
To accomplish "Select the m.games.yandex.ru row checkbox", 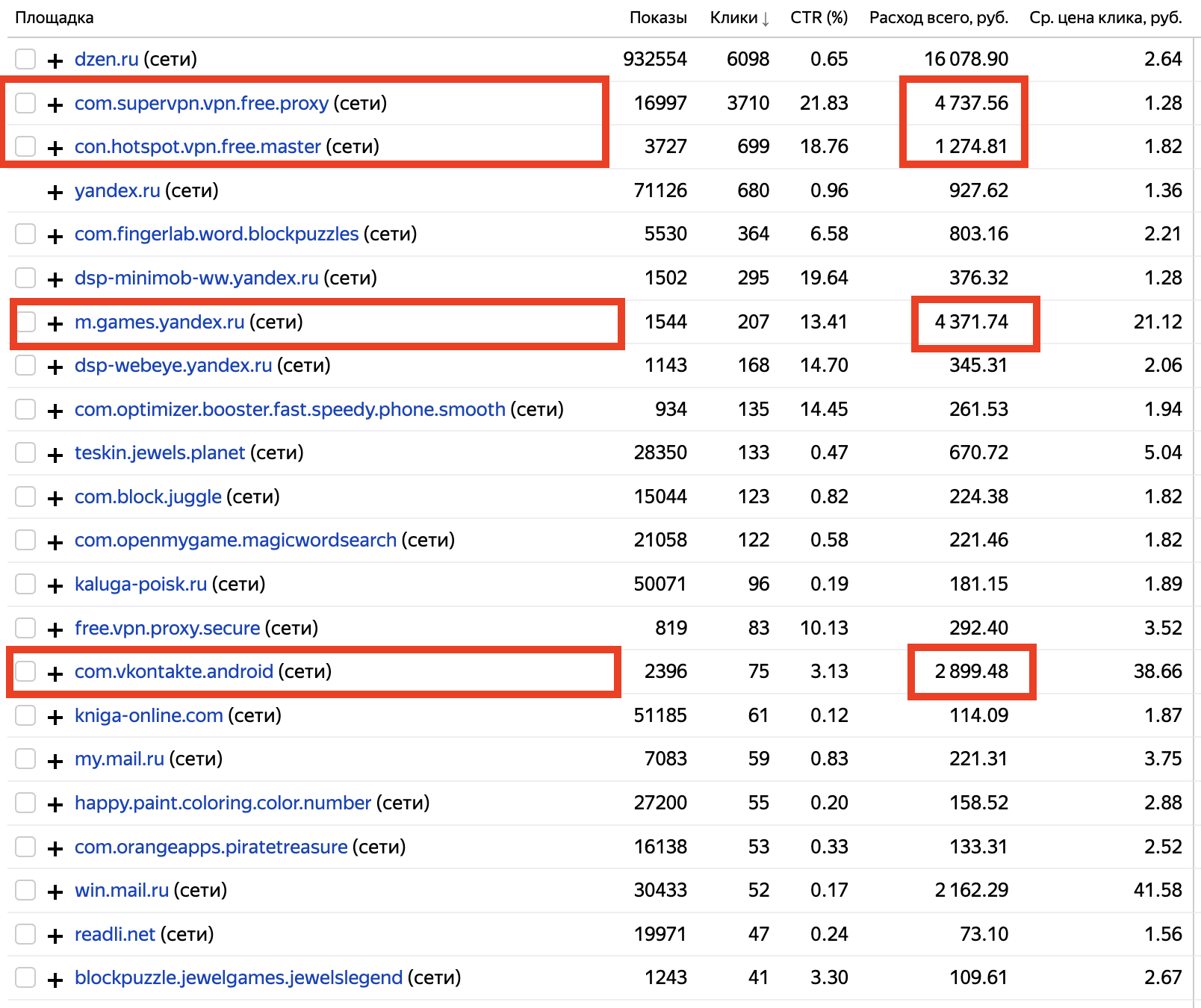I will click(x=25, y=322).
